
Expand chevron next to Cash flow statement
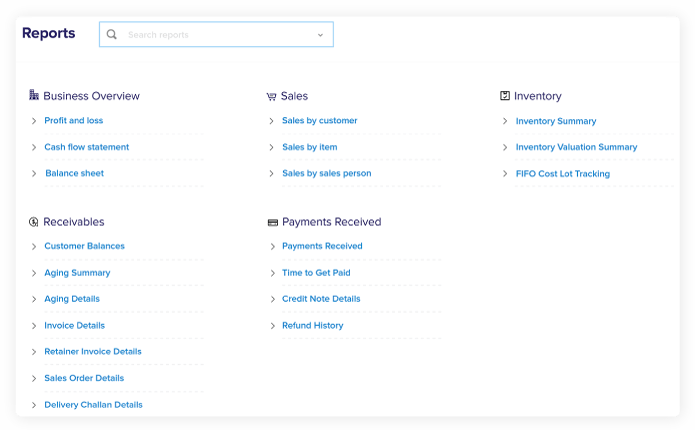[x=34, y=147]
